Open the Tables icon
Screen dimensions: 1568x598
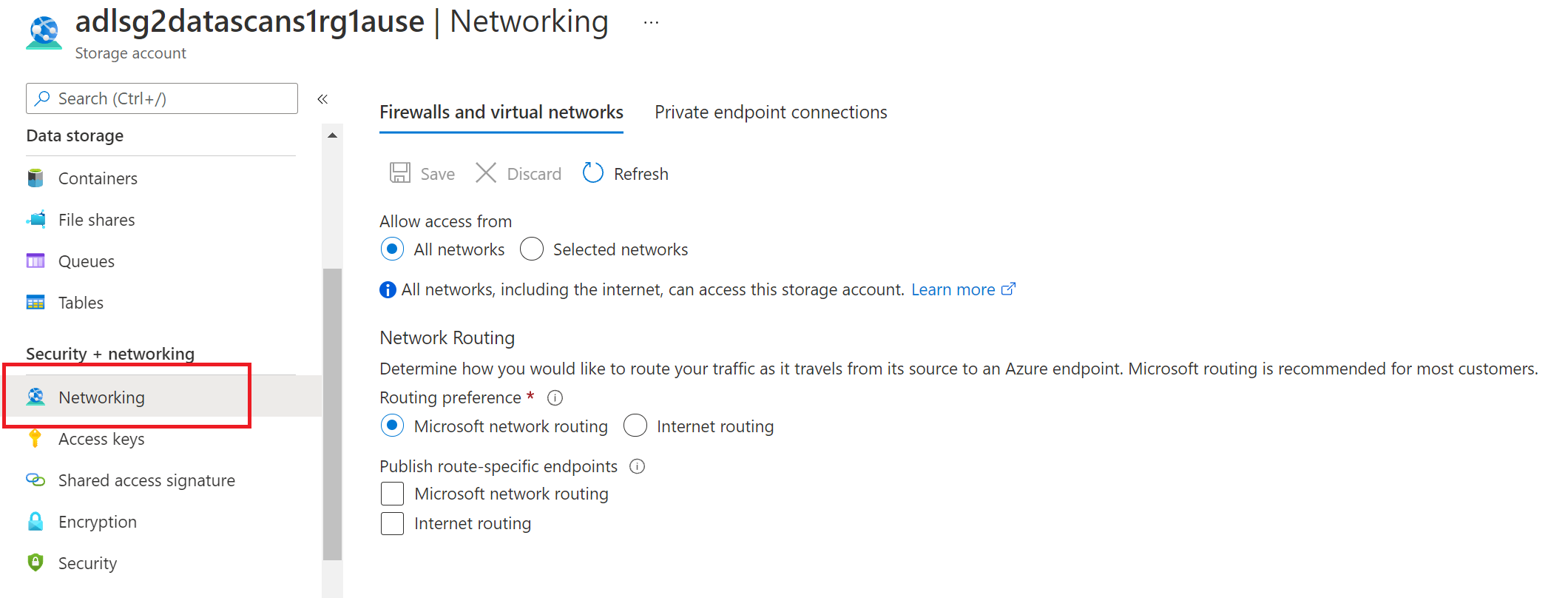pos(35,302)
